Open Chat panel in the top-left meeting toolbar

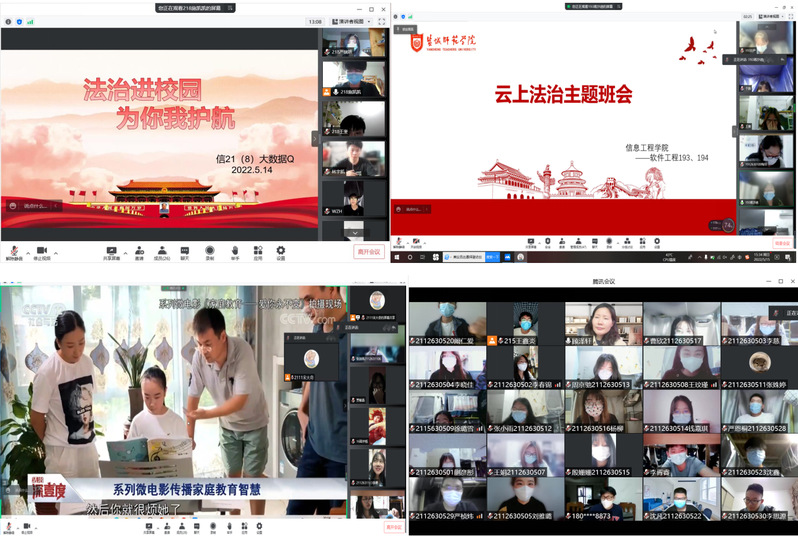(x=185, y=251)
